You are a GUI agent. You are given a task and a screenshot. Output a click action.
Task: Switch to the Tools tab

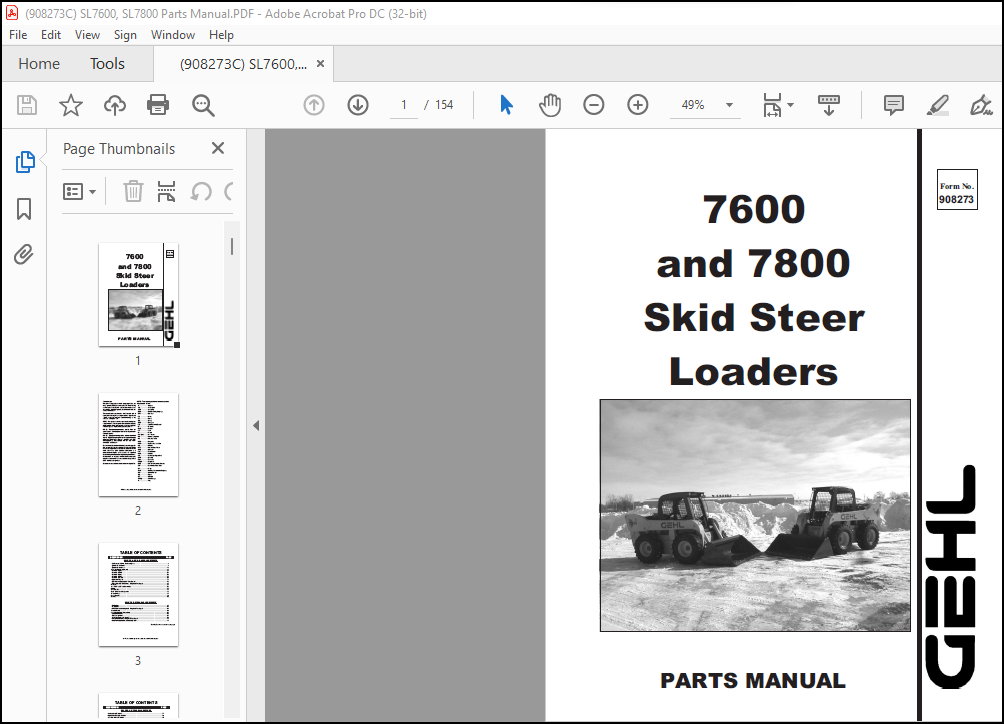coord(107,63)
